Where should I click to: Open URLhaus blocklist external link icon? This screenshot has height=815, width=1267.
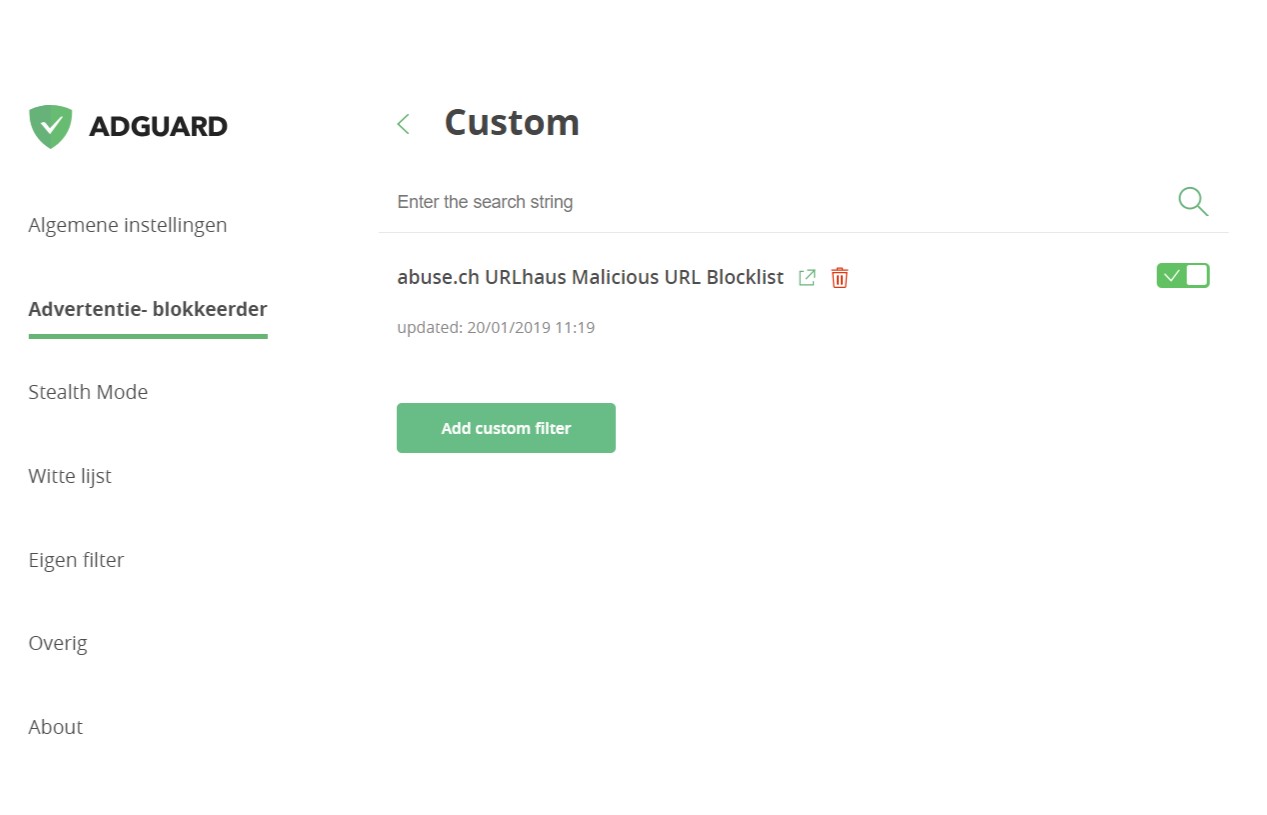[807, 277]
